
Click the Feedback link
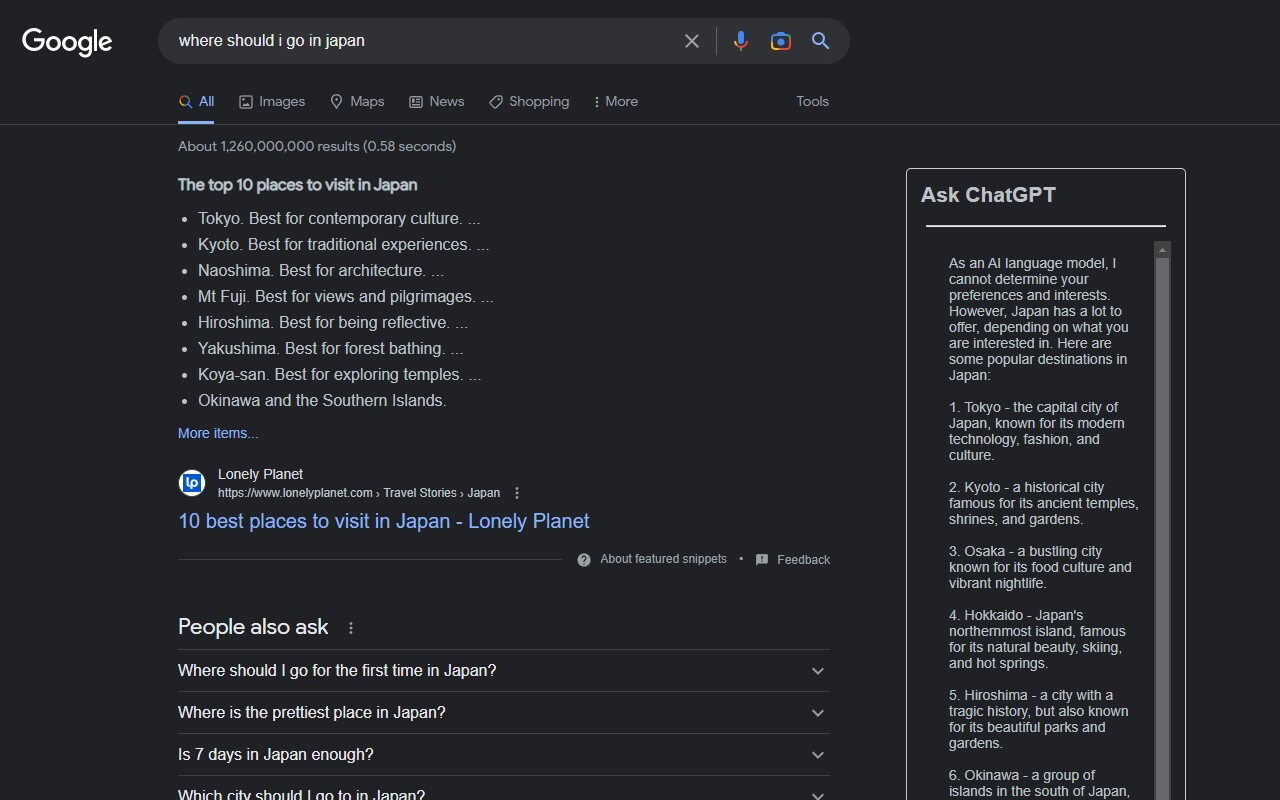pyautogui.click(x=803, y=560)
